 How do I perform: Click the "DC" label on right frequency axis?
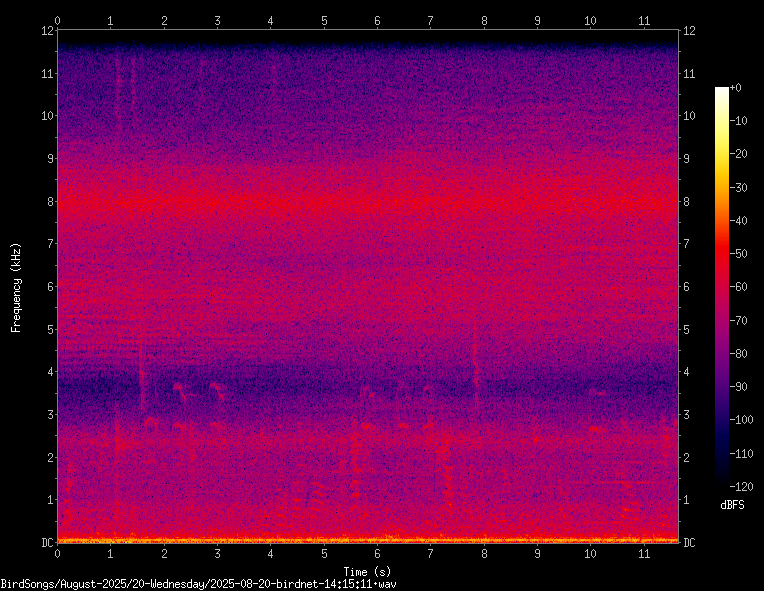(x=689, y=543)
